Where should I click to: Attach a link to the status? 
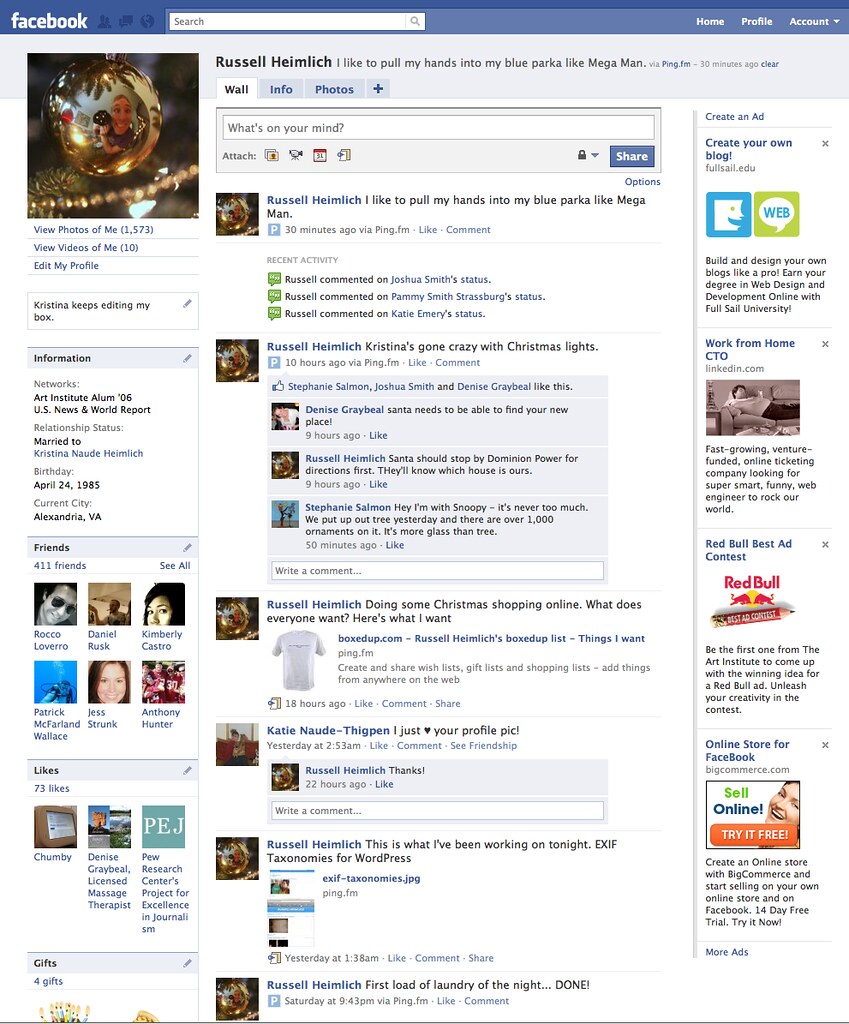tap(344, 155)
